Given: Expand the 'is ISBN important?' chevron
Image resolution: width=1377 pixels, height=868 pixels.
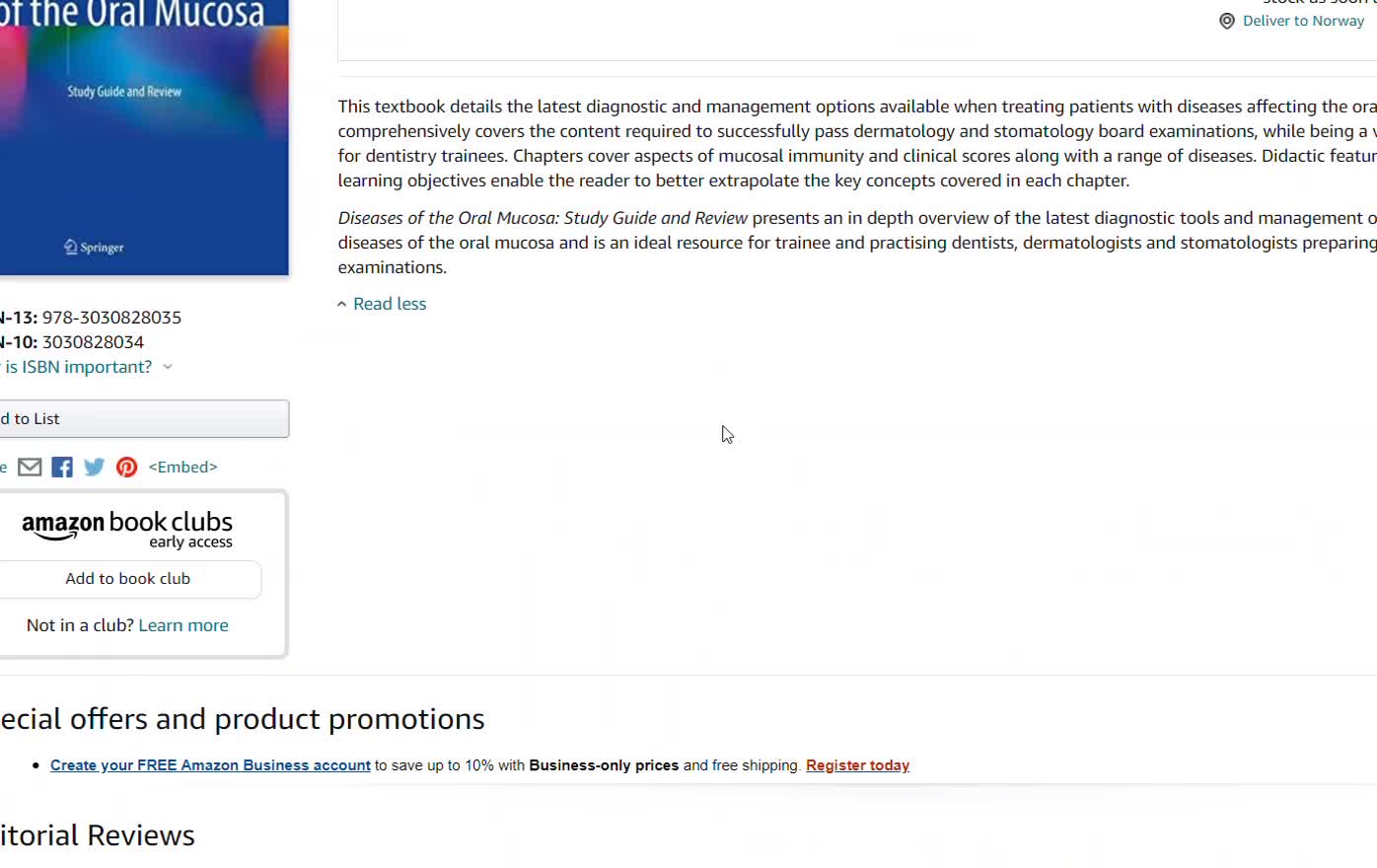Looking at the screenshot, I should tap(168, 367).
